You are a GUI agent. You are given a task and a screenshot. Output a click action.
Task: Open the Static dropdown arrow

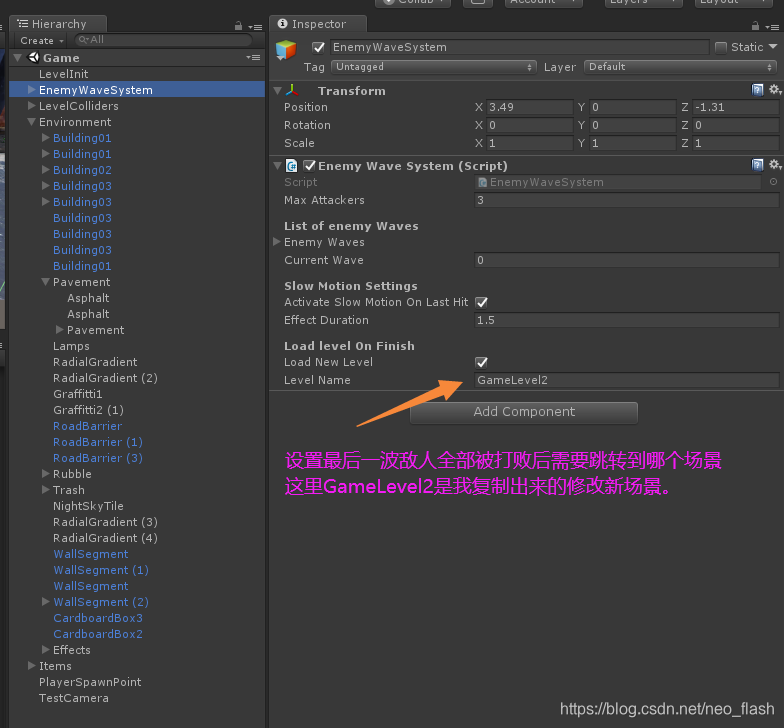773,46
